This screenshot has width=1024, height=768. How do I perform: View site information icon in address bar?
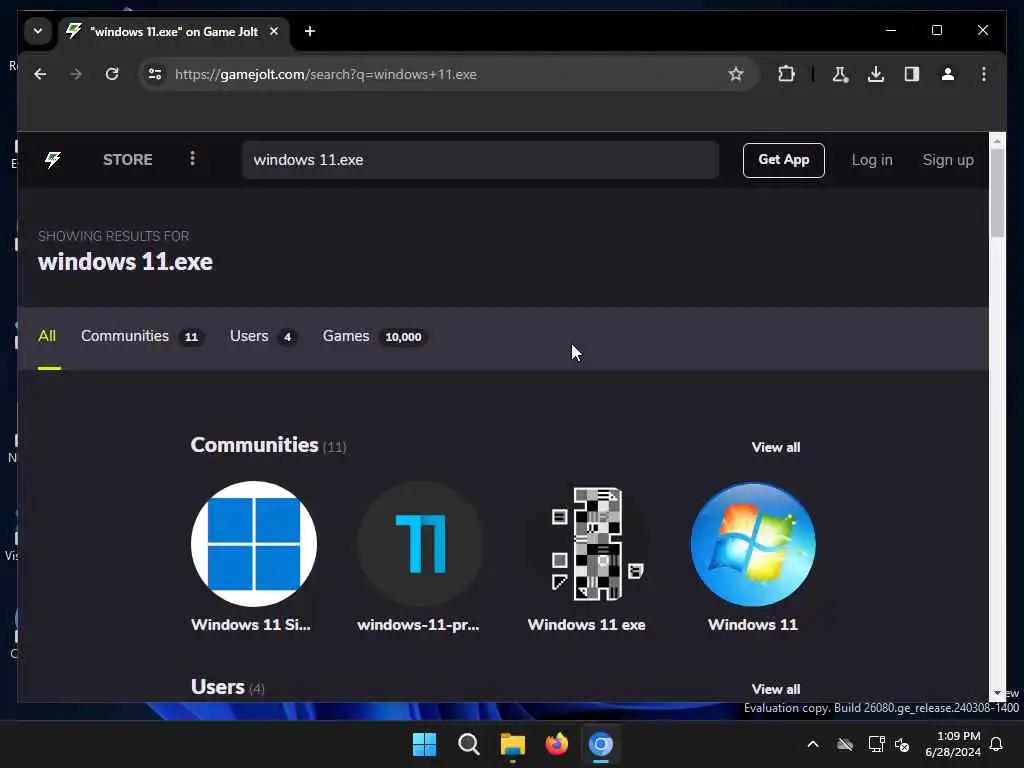[155, 74]
